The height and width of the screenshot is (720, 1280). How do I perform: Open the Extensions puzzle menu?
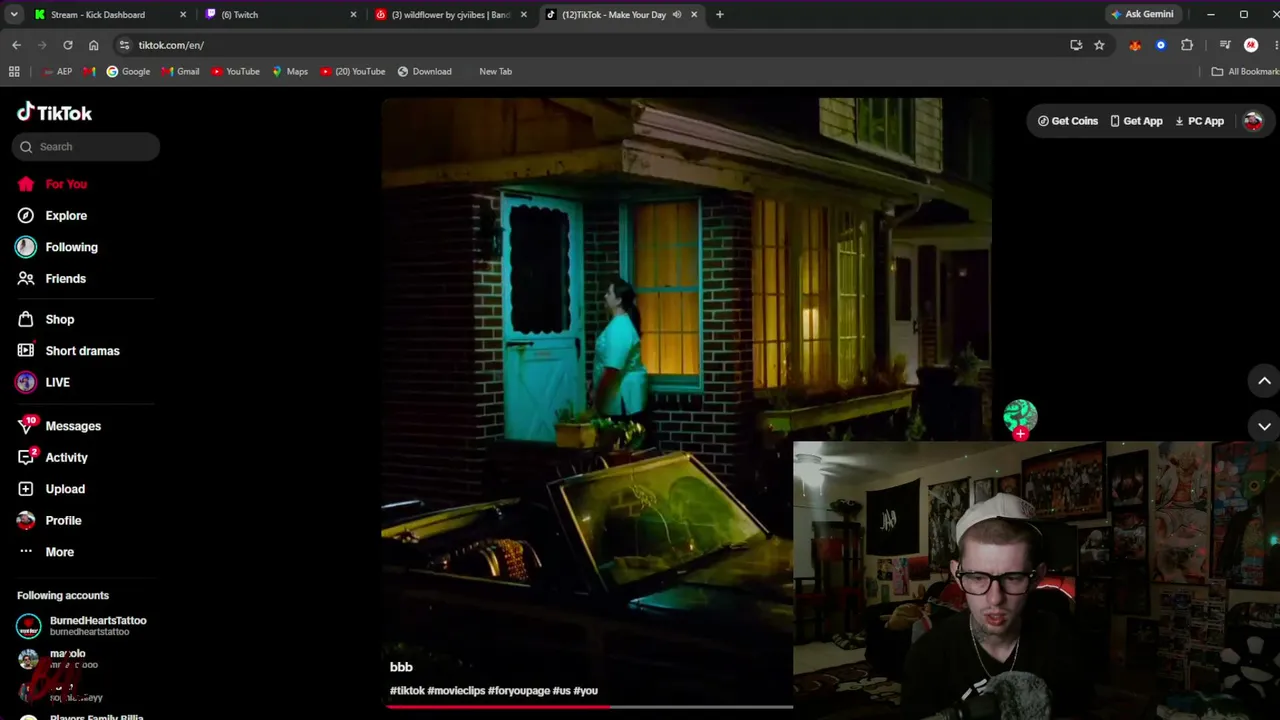coord(1187,45)
